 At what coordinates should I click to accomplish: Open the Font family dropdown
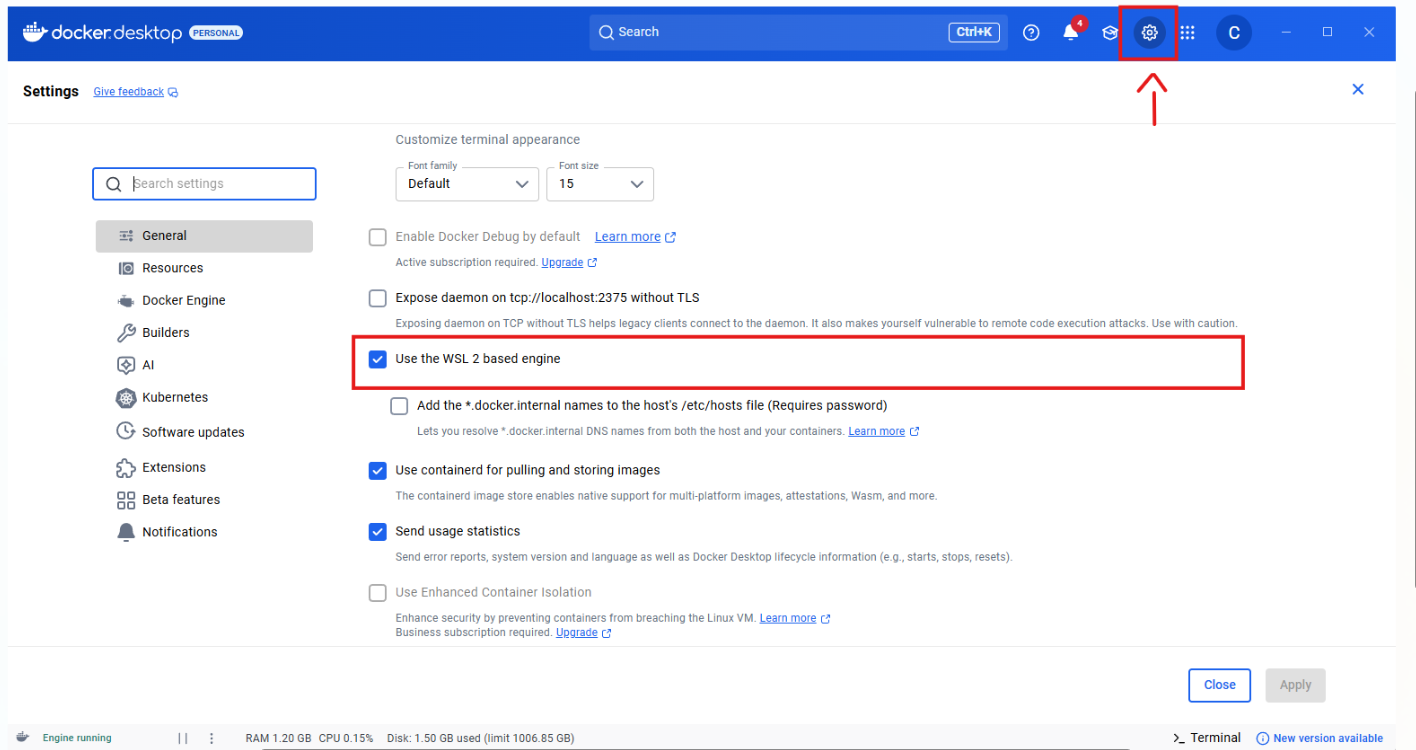[467, 184]
